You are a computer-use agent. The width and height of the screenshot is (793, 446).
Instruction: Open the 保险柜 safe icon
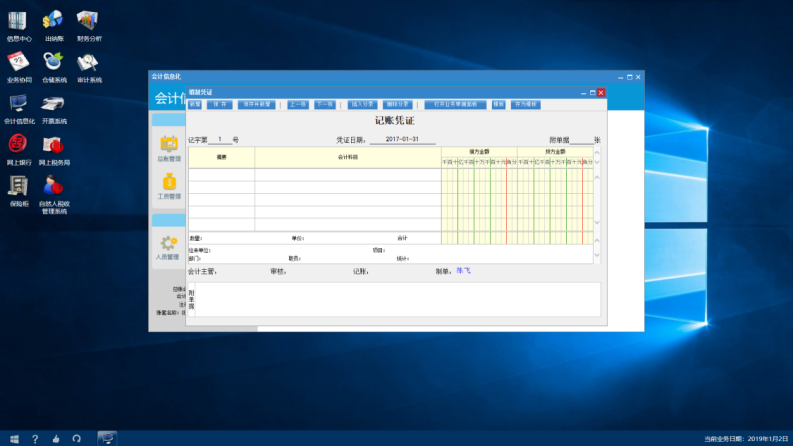pos(18,191)
